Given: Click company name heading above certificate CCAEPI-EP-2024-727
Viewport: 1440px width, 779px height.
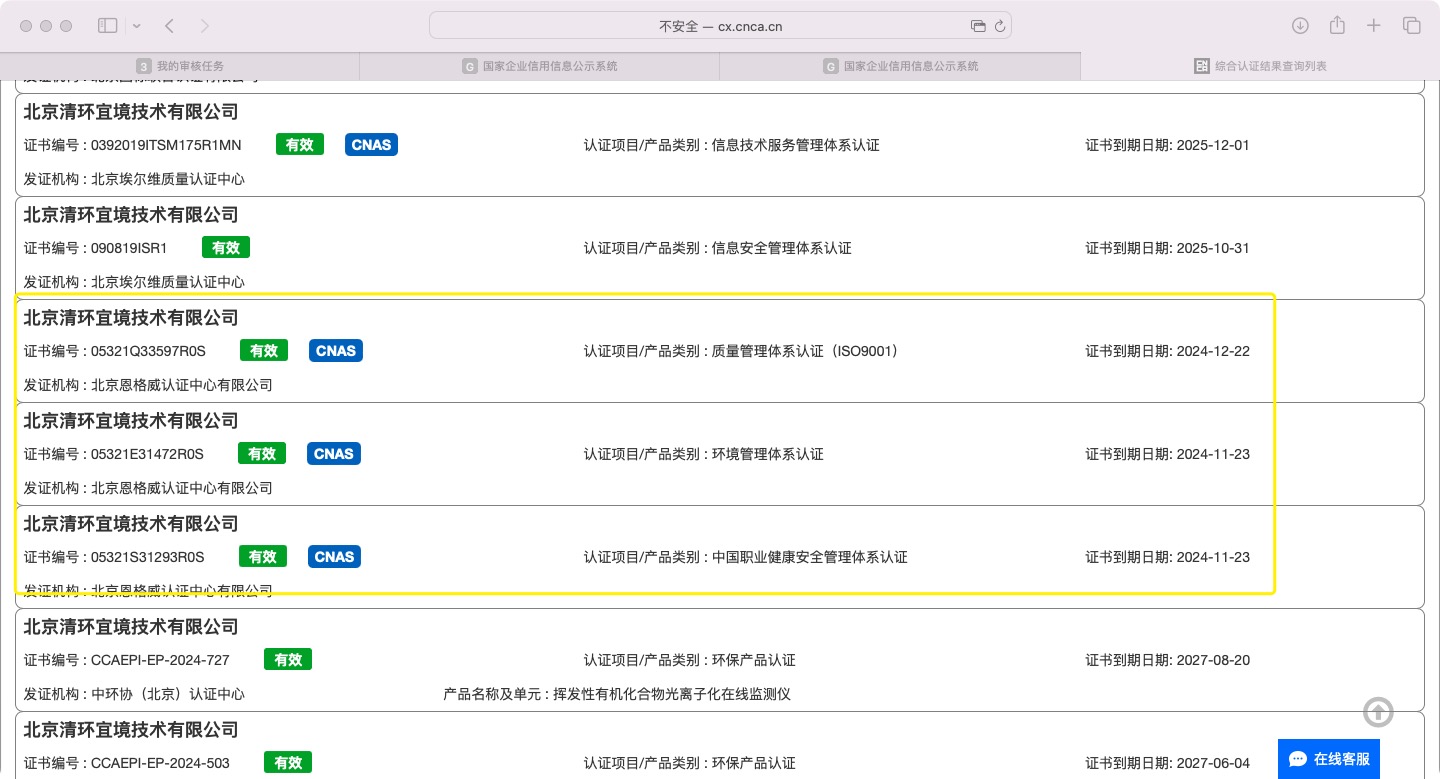Looking at the screenshot, I should [131, 627].
